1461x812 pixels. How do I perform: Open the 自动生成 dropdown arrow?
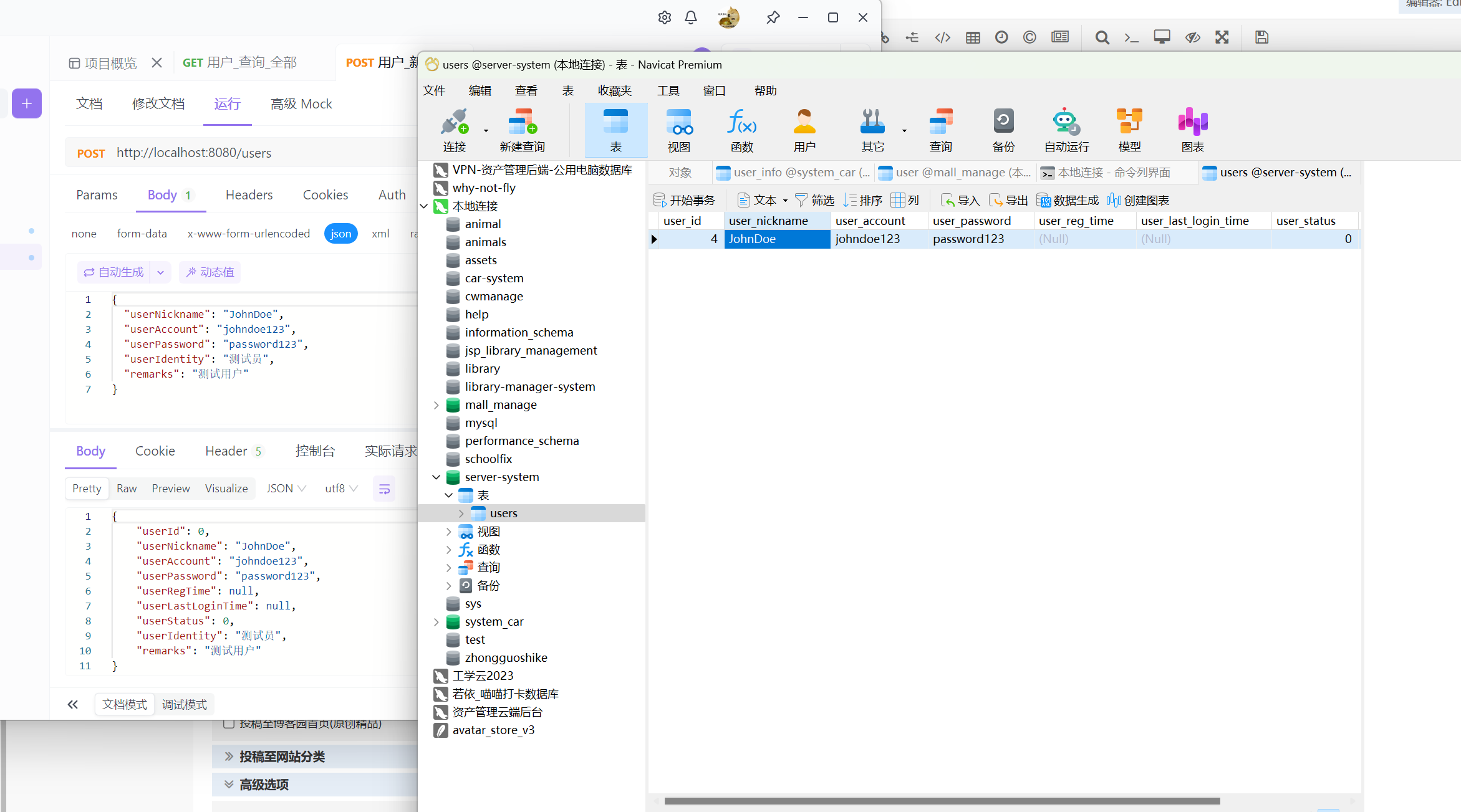click(x=160, y=272)
